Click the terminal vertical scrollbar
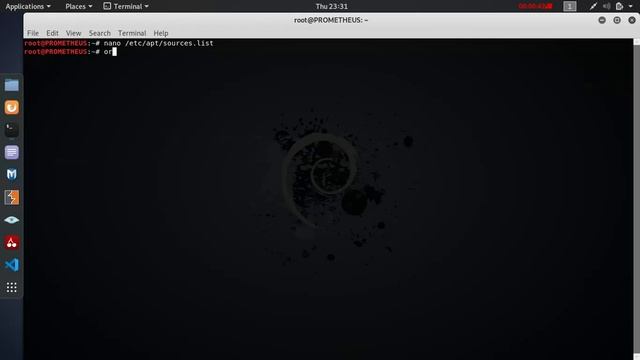Screen dimensions: 640x360 click(636, 199)
